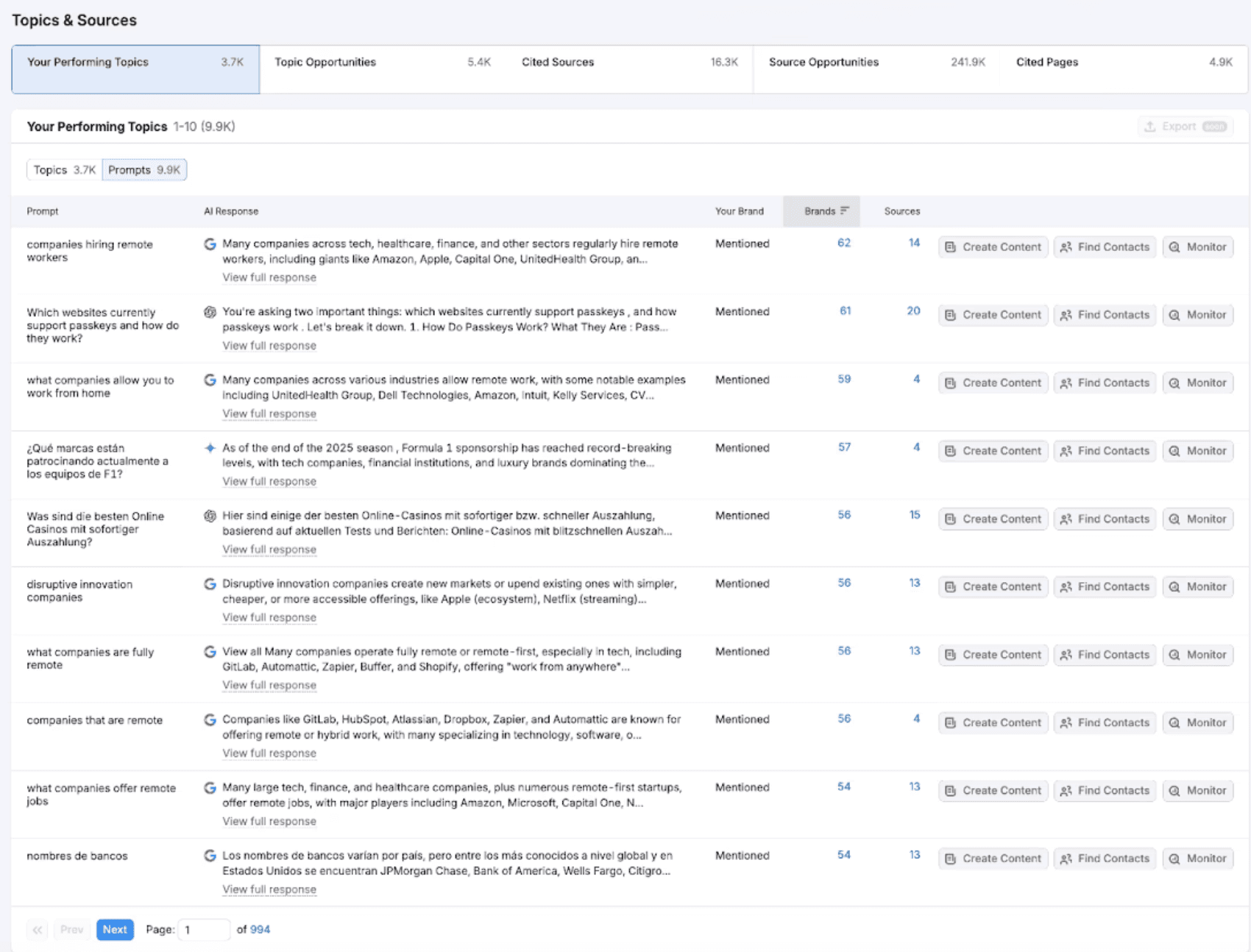Google icon for 'companies are fully remote'
Screen dimensions: 1251x952
coord(210,652)
